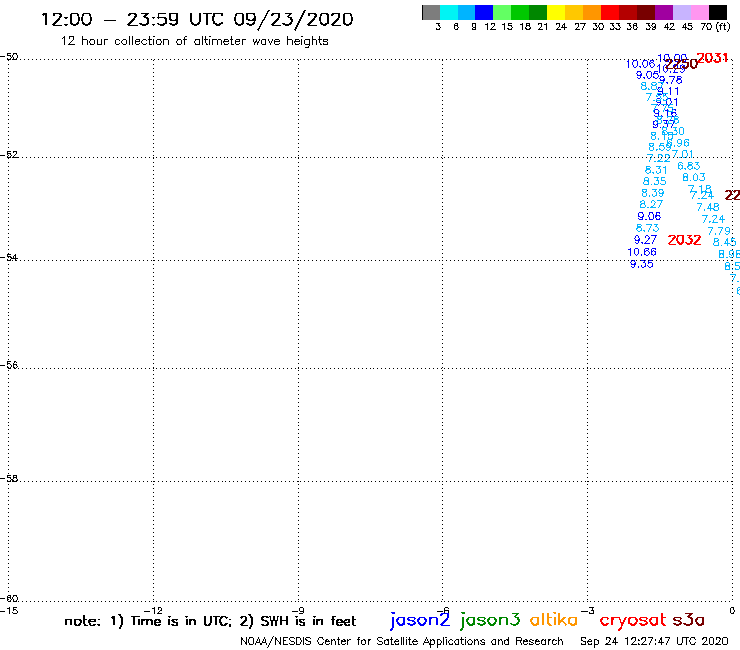
Task: Click the wave height value '9.78'
Action: [671, 80]
